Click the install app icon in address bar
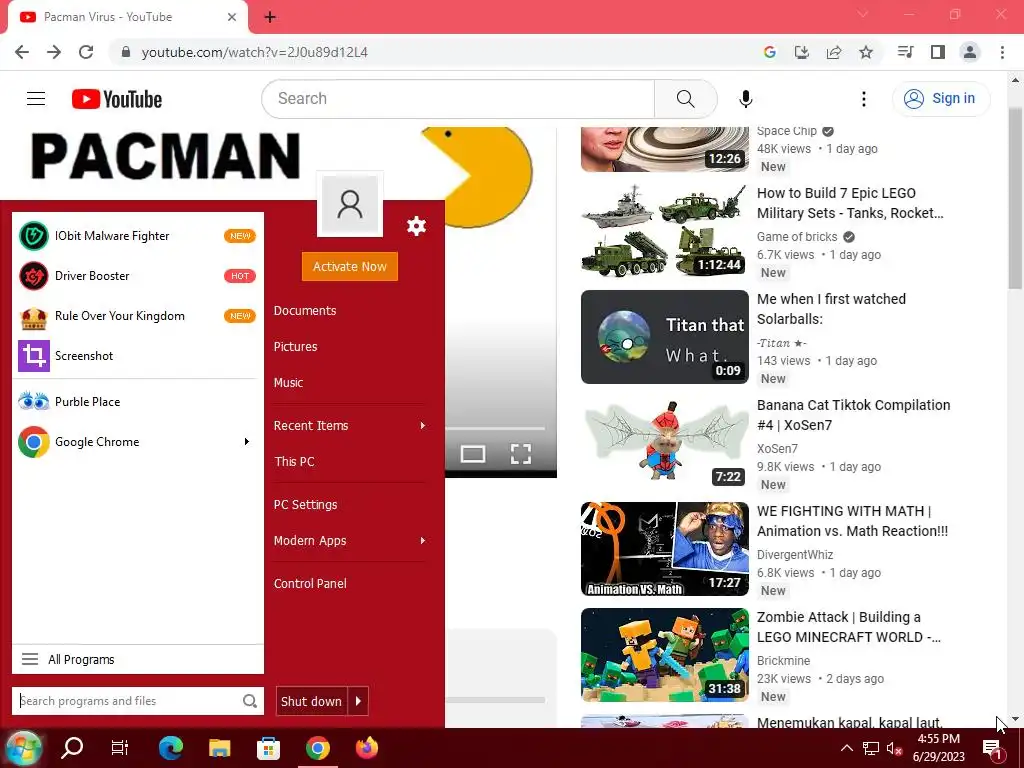This screenshot has width=1024, height=768. pos(801,52)
